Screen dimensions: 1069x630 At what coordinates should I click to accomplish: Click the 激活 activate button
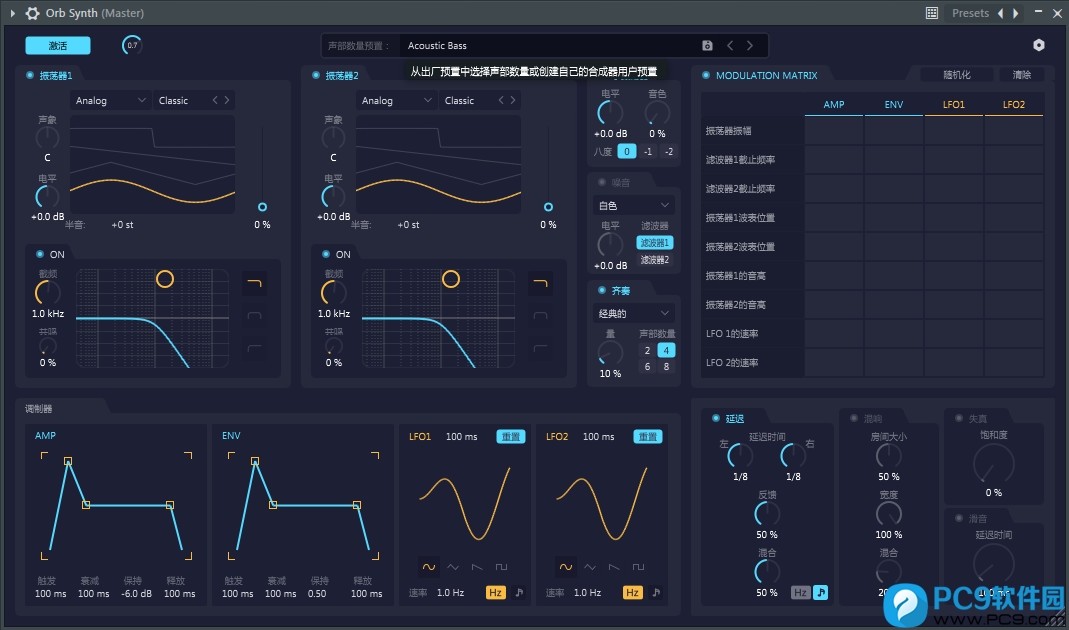[x=58, y=46]
